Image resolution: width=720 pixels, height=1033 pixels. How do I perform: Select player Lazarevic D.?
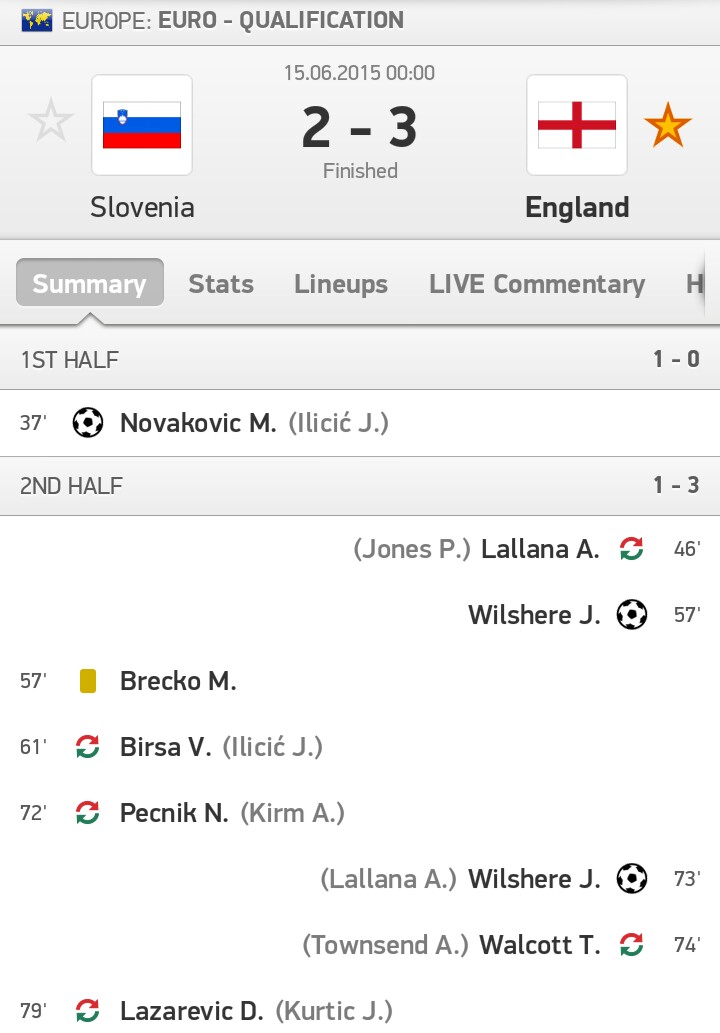(x=191, y=1011)
